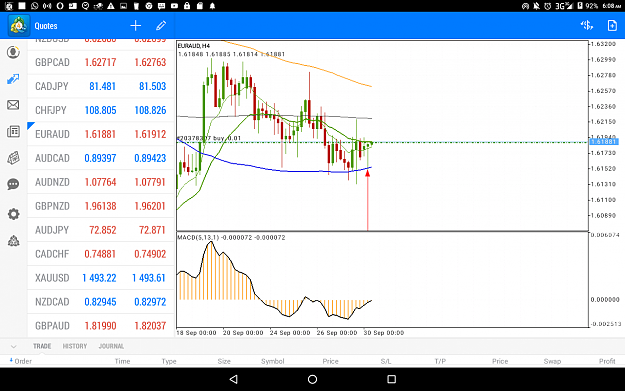625x391 pixels.
Task: Switch to the JOURNAL tab
Action: [x=111, y=346]
